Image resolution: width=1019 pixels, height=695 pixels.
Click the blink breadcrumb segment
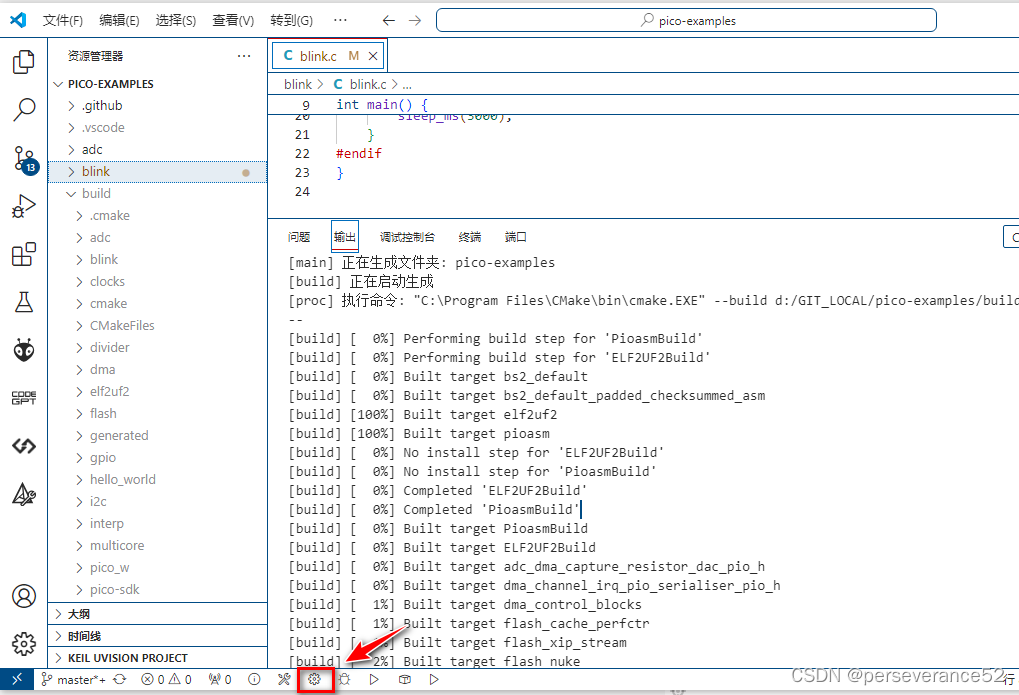click(x=298, y=85)
